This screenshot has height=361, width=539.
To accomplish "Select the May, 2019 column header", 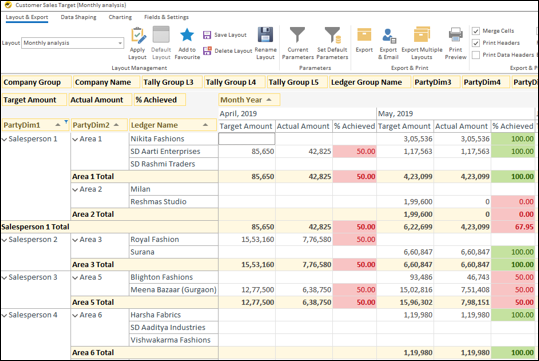I will coord(455,113).
